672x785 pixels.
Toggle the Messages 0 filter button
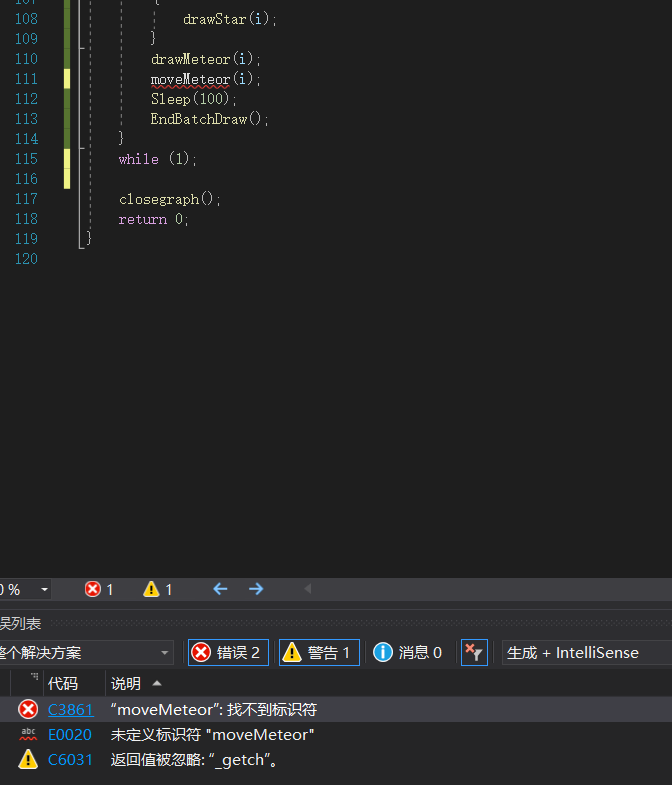(408, 652)
